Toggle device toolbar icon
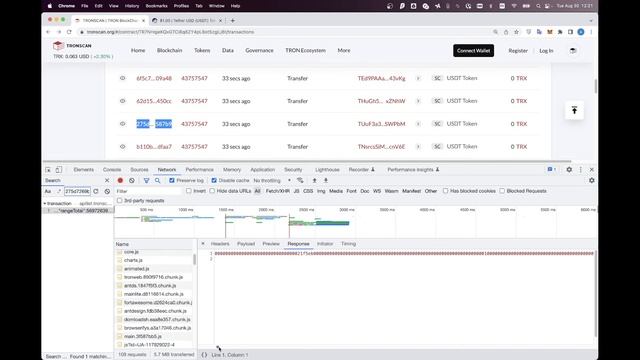This screenshot has height=360, width=640. pyautogui.click(x=59, y=170)
